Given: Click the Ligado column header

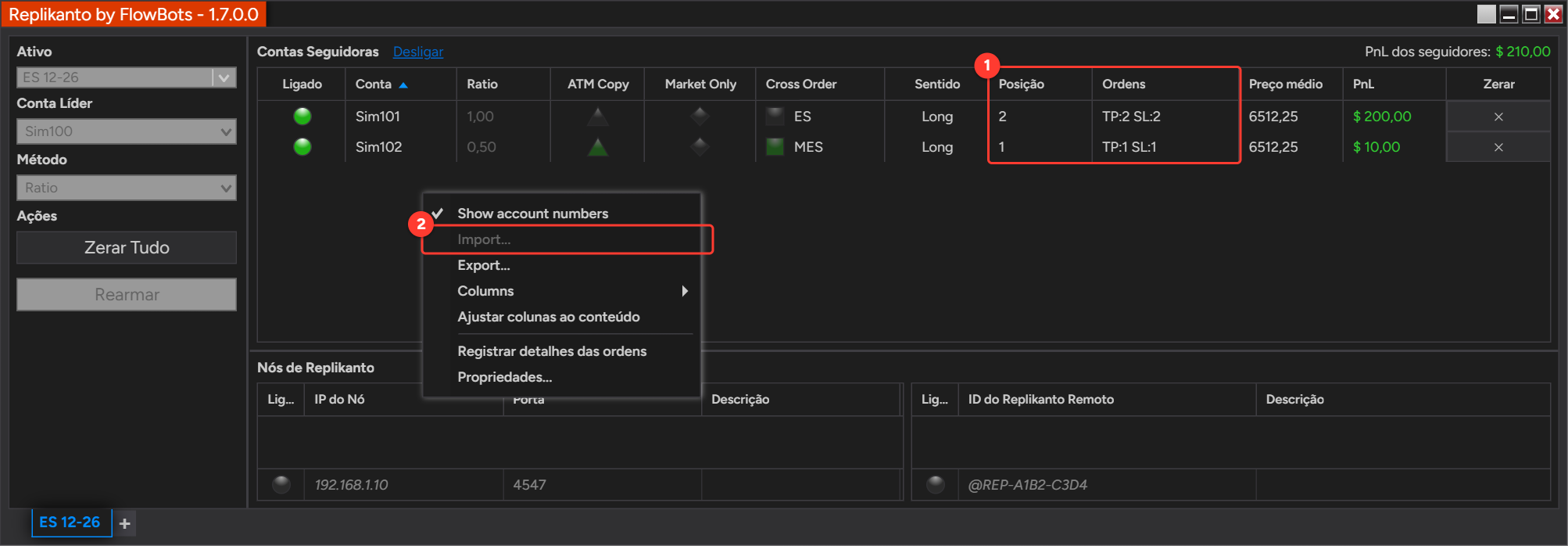Looking at the screenshot, I should [x=302, y=84].
